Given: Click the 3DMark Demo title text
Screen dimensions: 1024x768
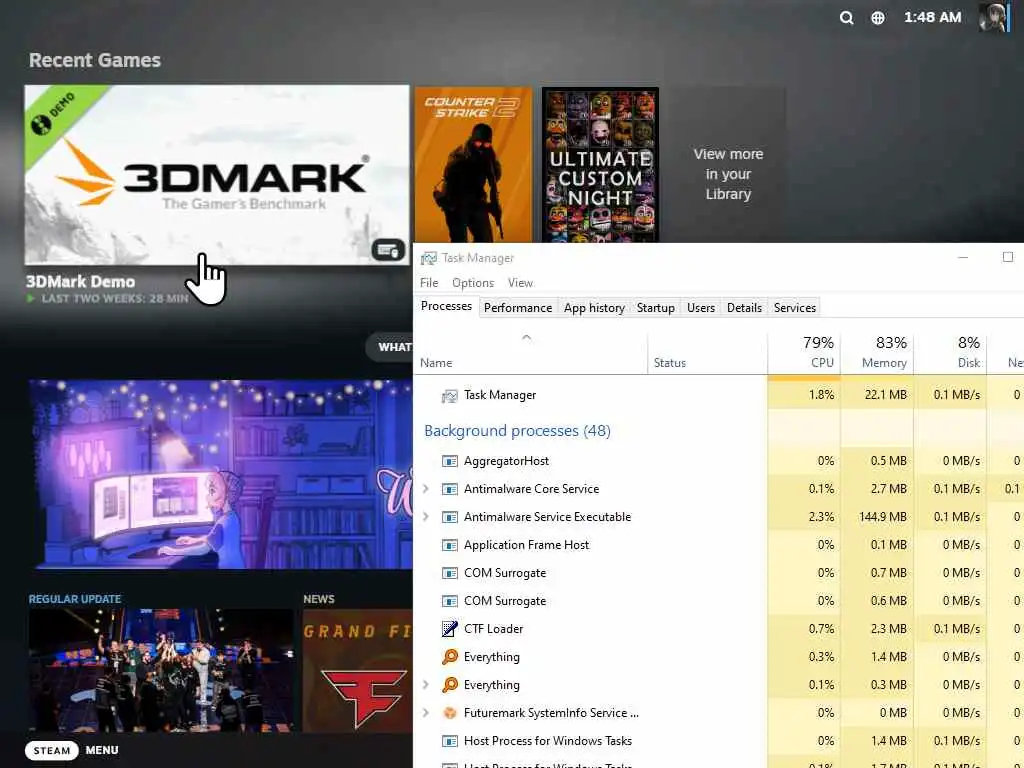Looking at the screenshot, I should pyautogui.click(x=80, y=281).
